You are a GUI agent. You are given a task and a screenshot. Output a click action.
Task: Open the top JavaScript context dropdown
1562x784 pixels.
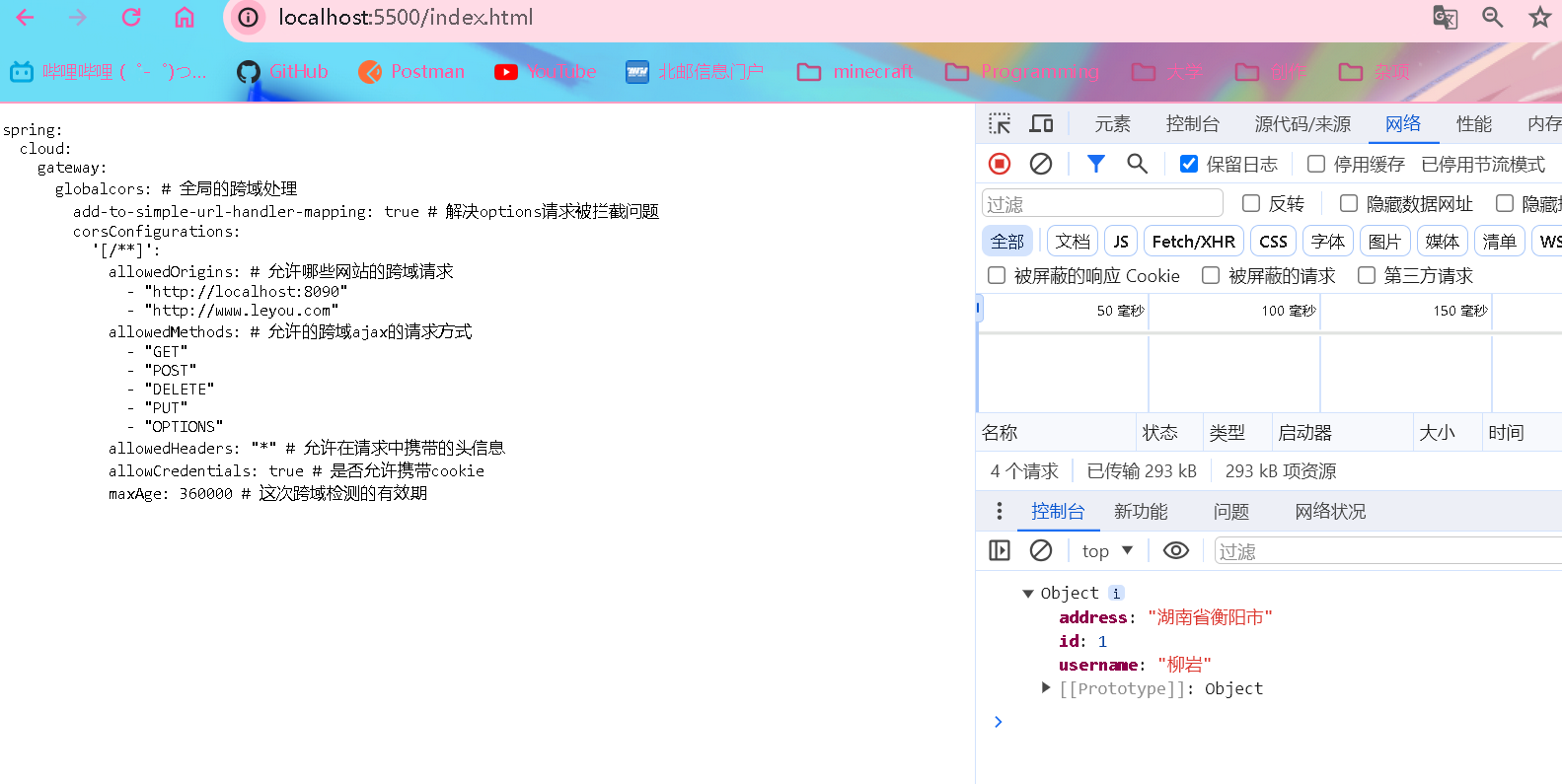point(1107,550)
